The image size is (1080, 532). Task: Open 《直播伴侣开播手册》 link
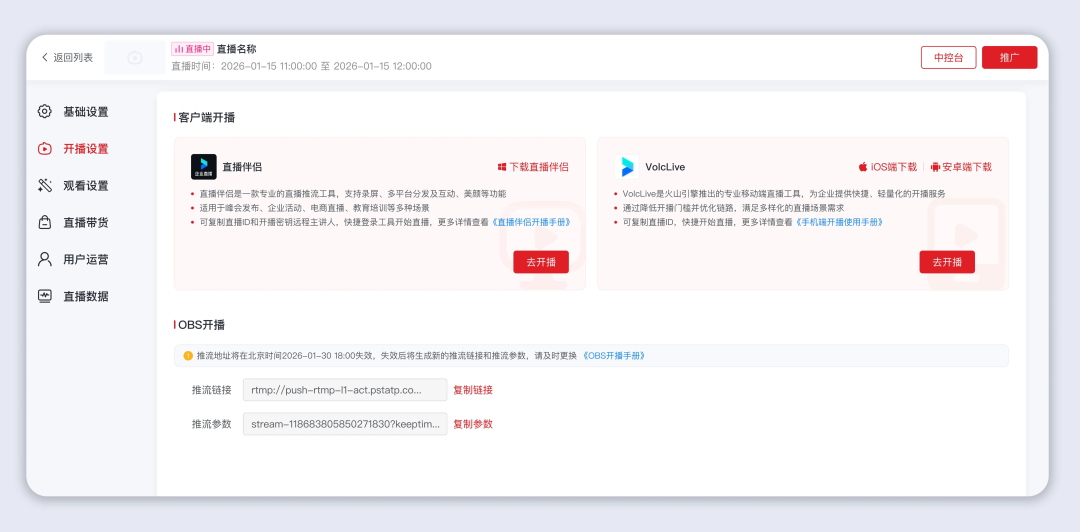pos(531,222)
